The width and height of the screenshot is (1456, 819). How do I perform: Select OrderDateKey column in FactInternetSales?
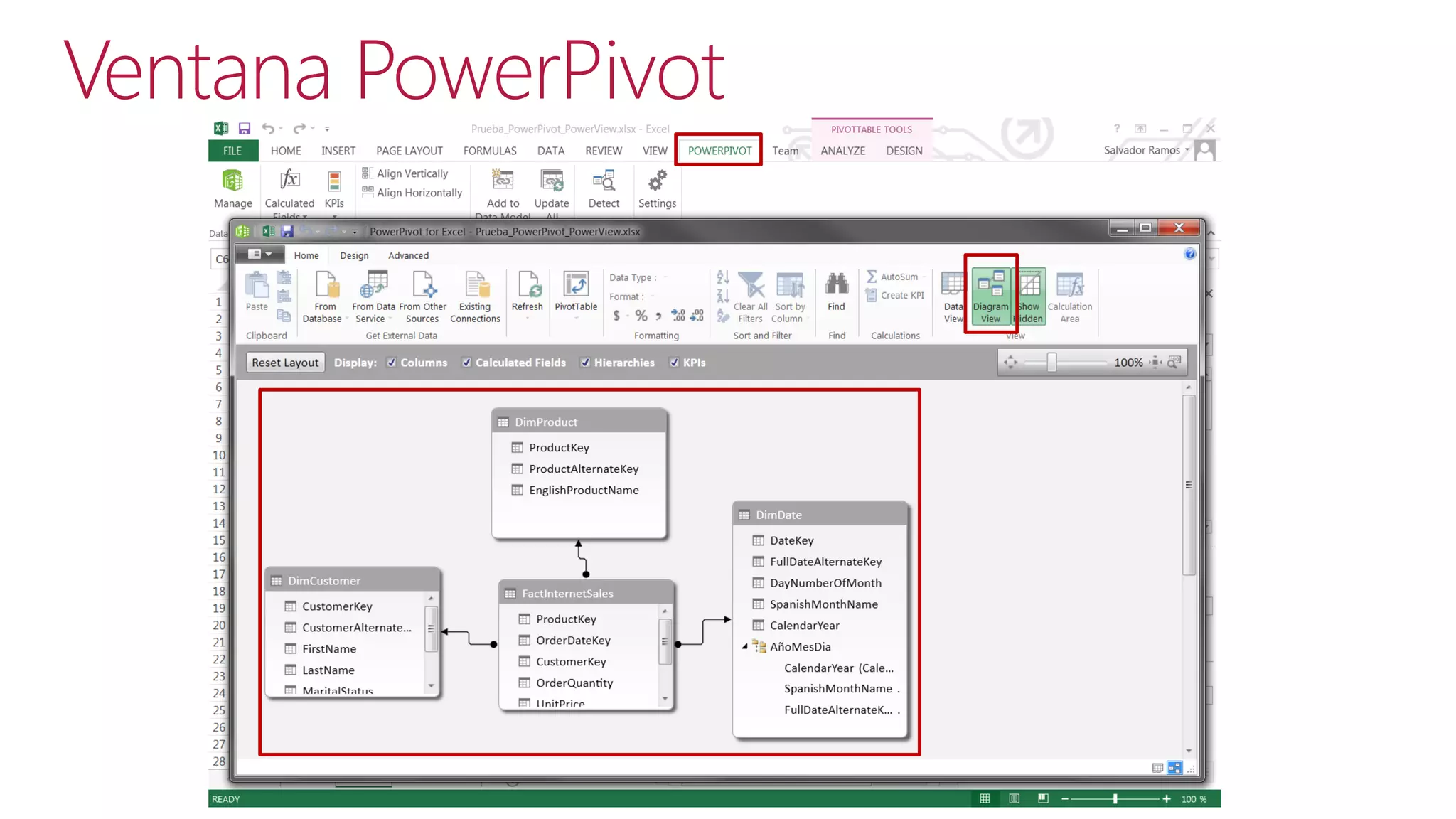(573, 641)
